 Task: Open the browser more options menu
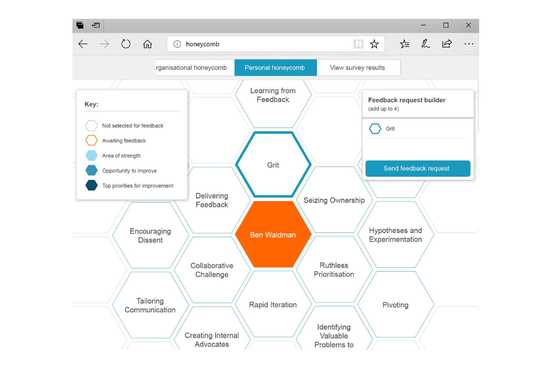469,44
